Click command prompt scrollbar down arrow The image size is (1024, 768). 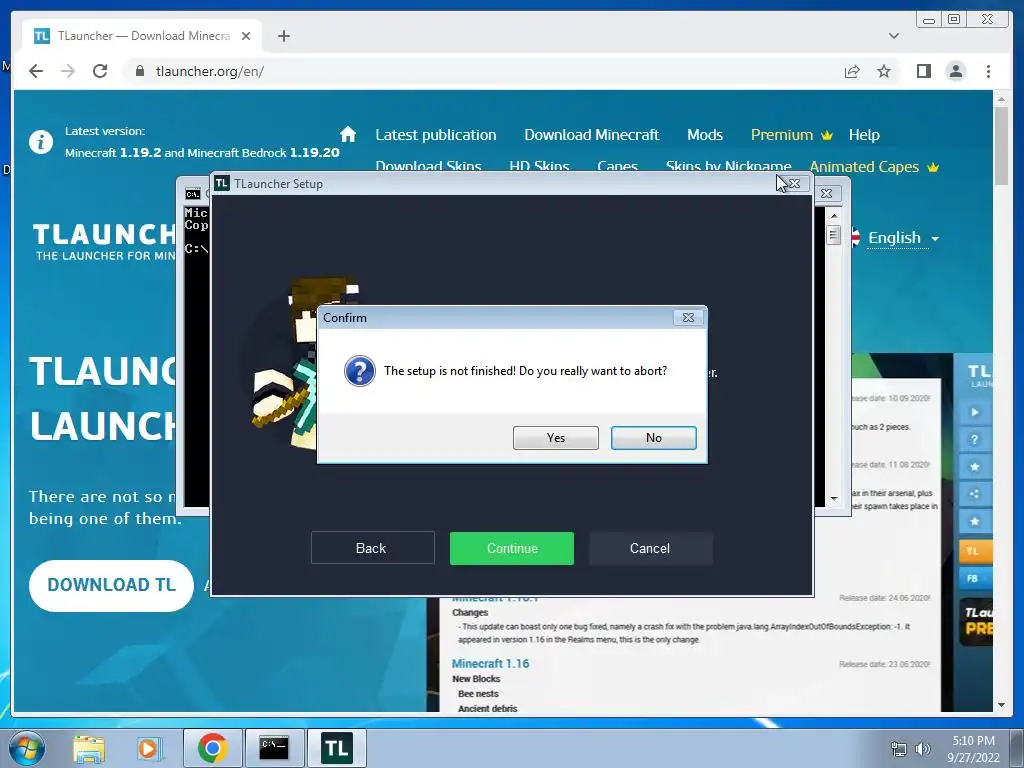(x=833, y=499)
